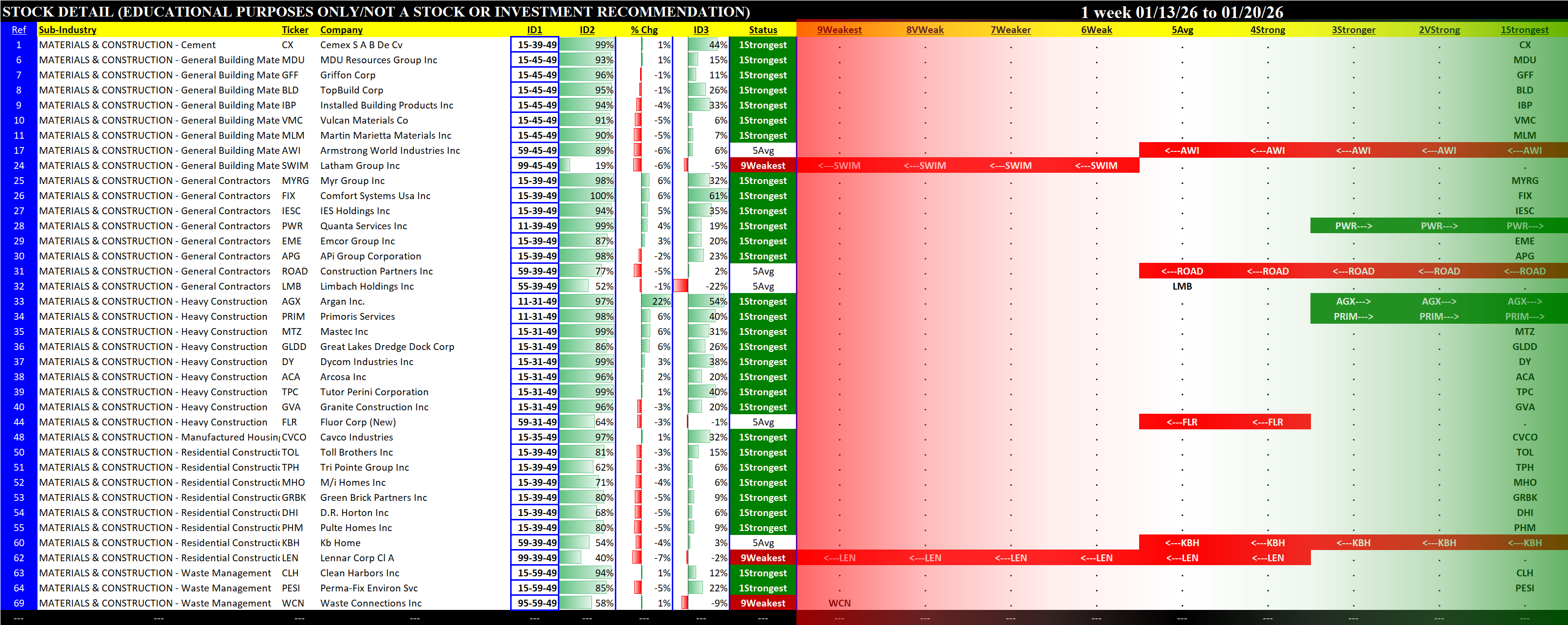Click the red FLR arrow under 4Strong
The height and width of the screenshot is (625, 1568).
click(x=1267, y=423)
